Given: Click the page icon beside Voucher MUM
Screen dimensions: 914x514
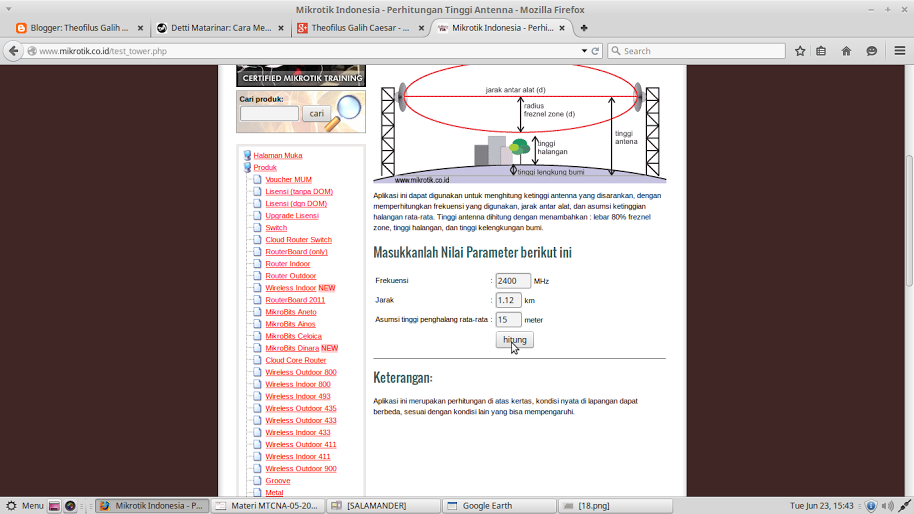Looking at the screenshot, I should click(x=257, y=179).
